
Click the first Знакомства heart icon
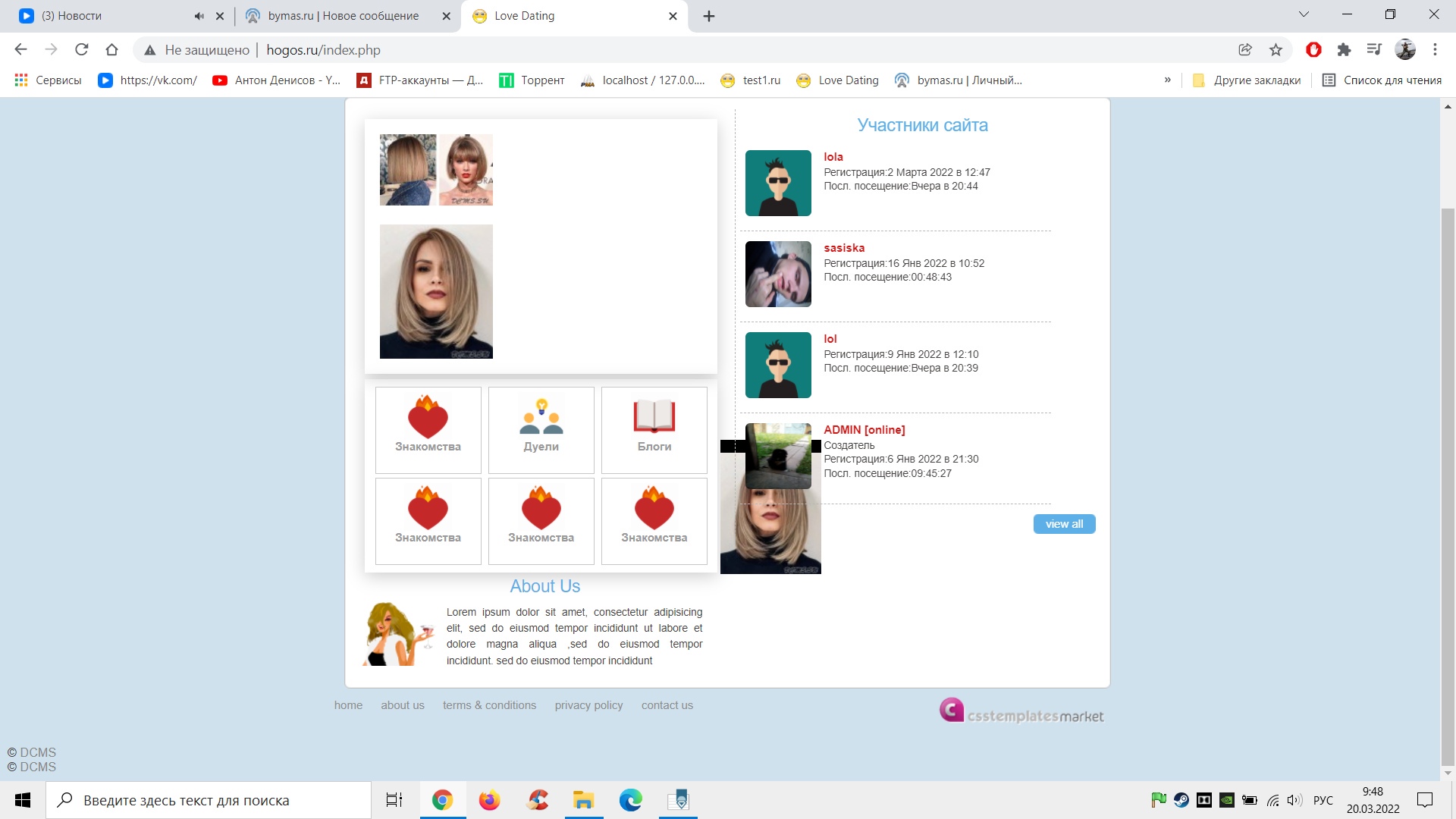click(428, 418)
